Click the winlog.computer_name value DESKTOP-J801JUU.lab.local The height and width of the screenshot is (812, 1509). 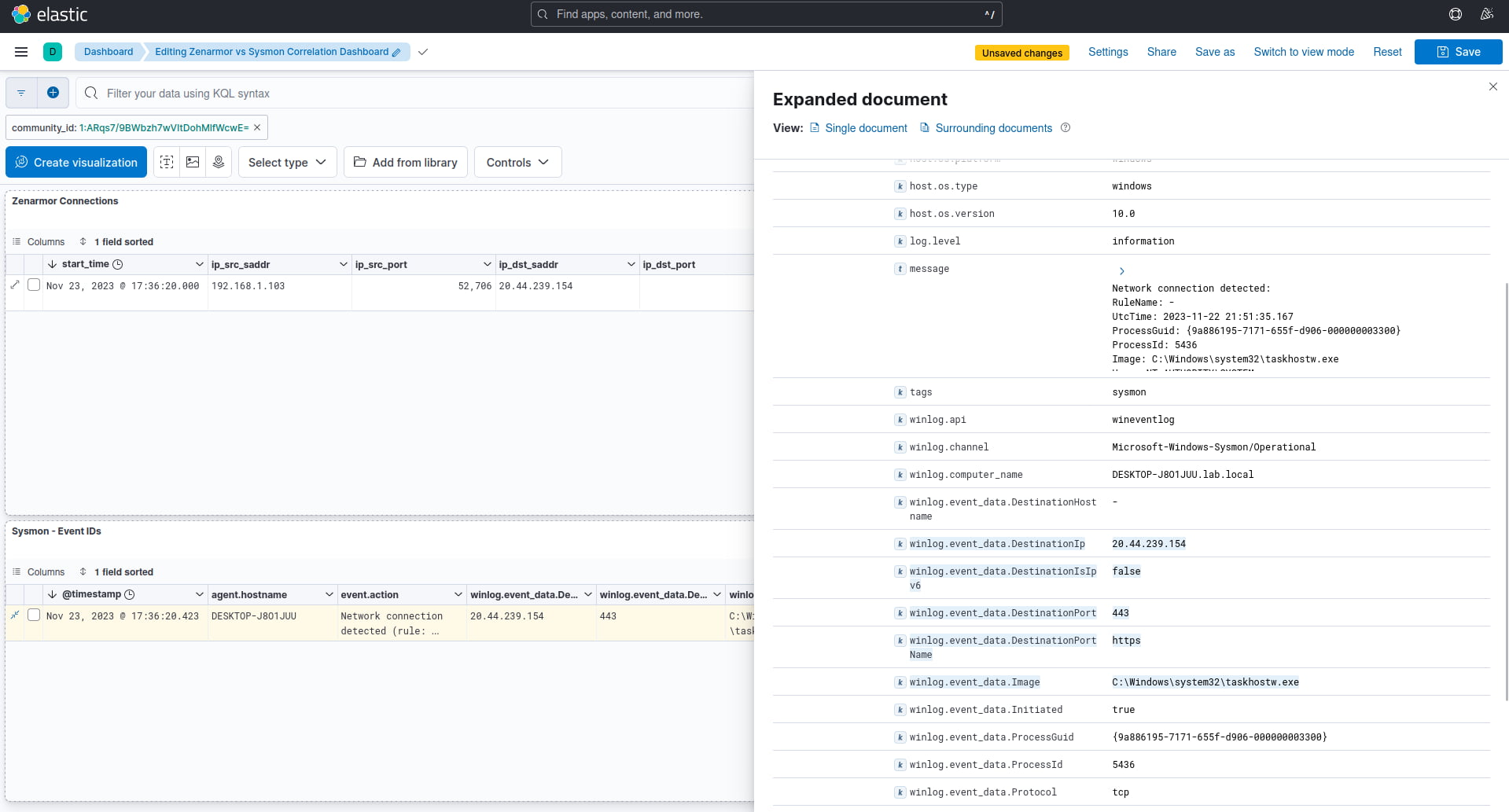[1183, 475]
